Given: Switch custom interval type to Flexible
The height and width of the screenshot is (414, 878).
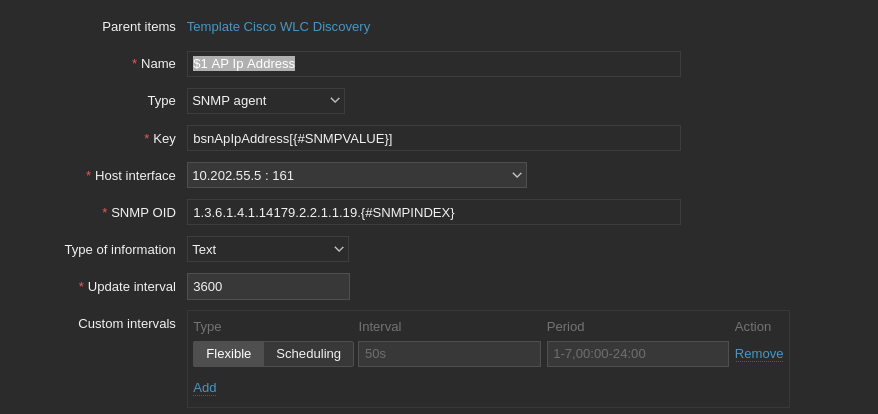Looking at the screenshot, I should click(x=228, y=354).
